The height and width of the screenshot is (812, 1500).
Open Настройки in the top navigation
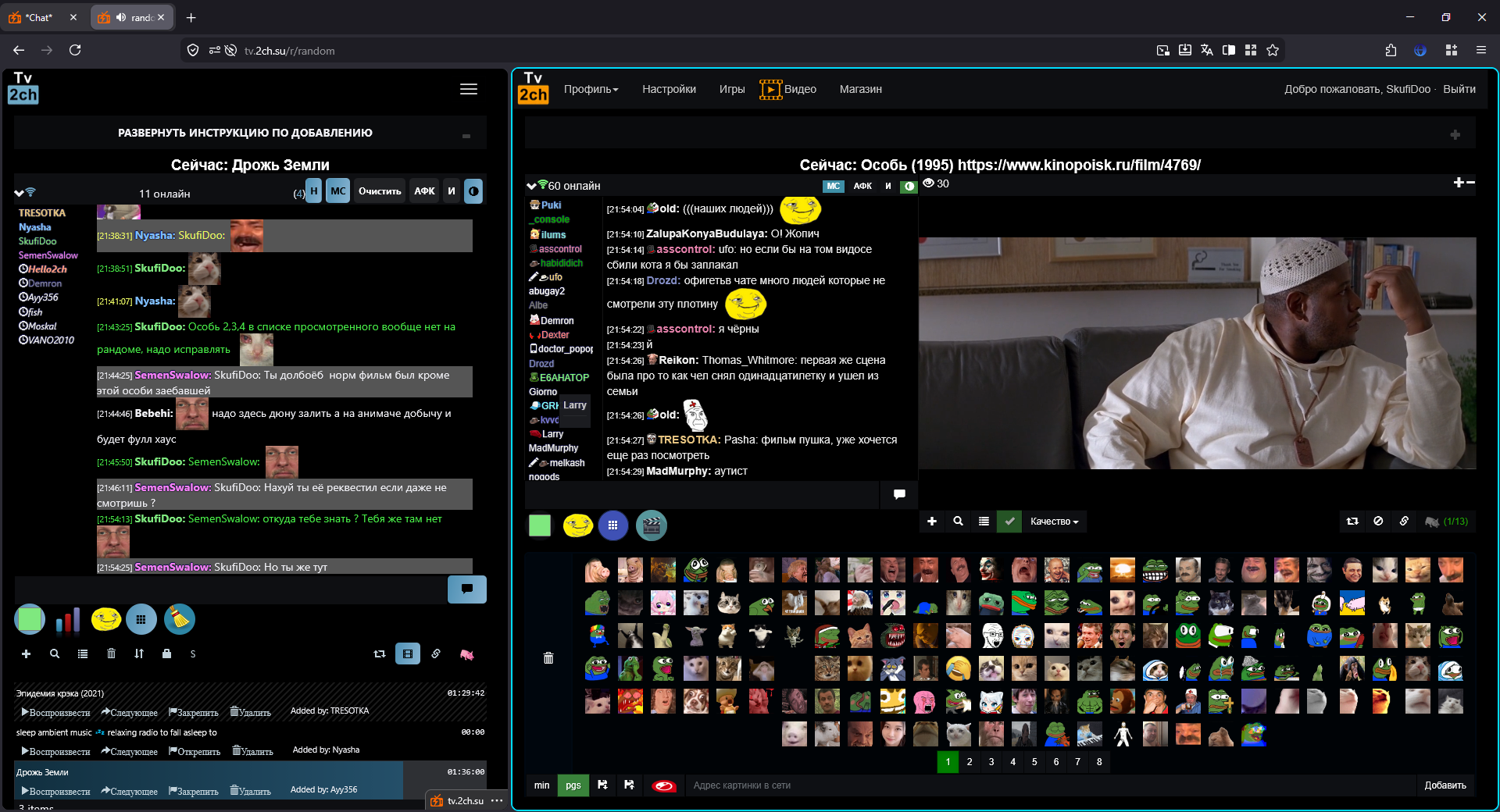(x=669, y=89)
